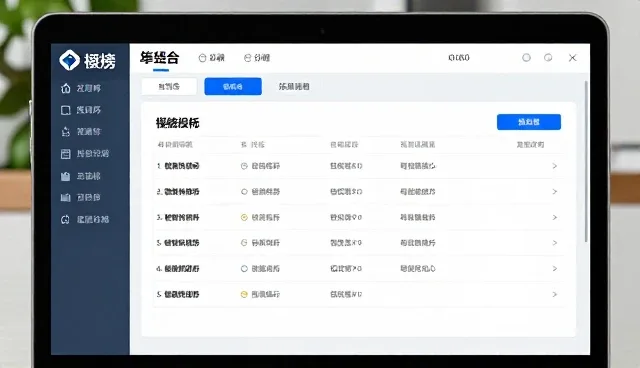Screen dimensions: 640x368
Task: Open the third sidebar item with recycle-style icon
Action: (x=65, y=132)
